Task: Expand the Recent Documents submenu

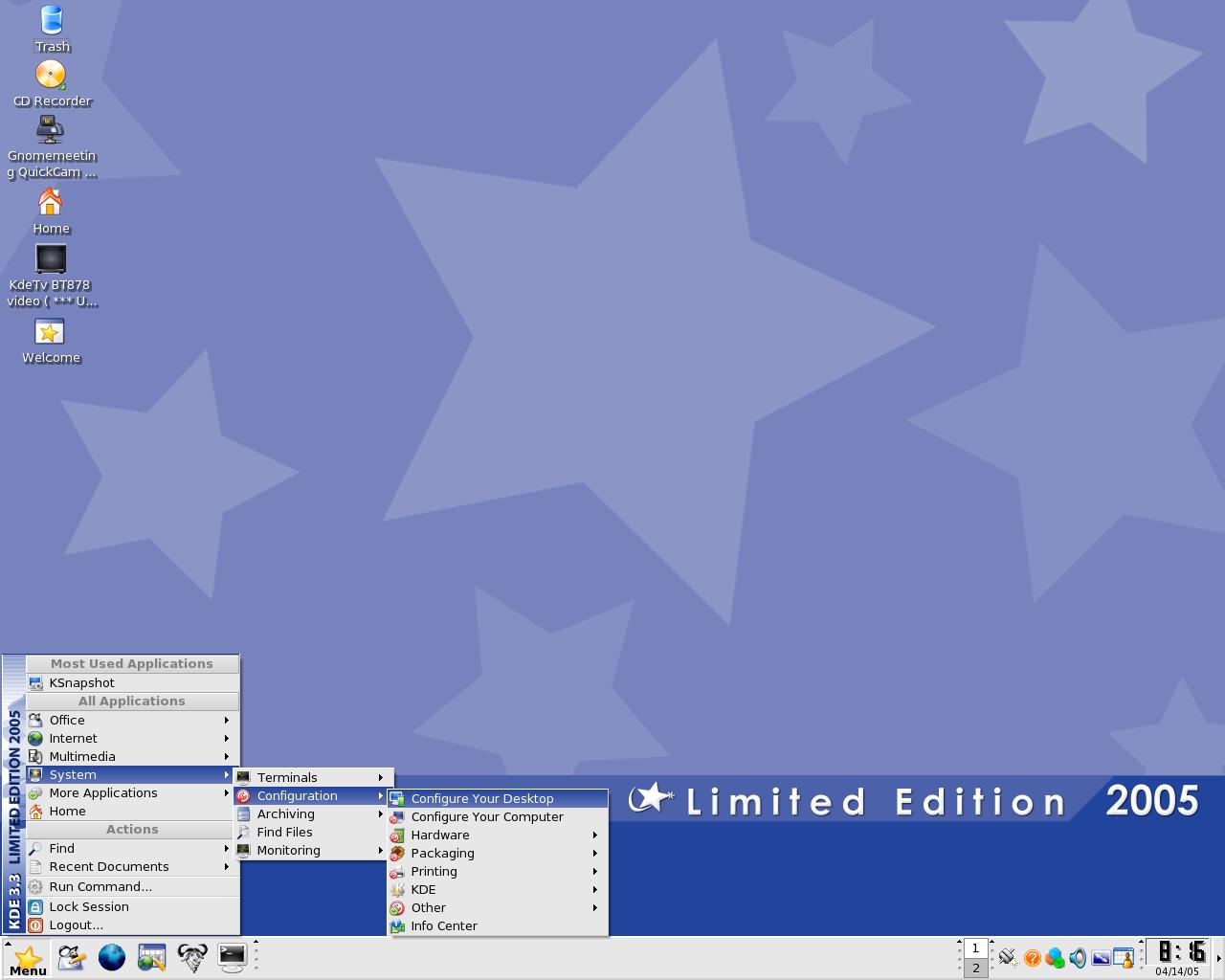Action: pos(132,867)
